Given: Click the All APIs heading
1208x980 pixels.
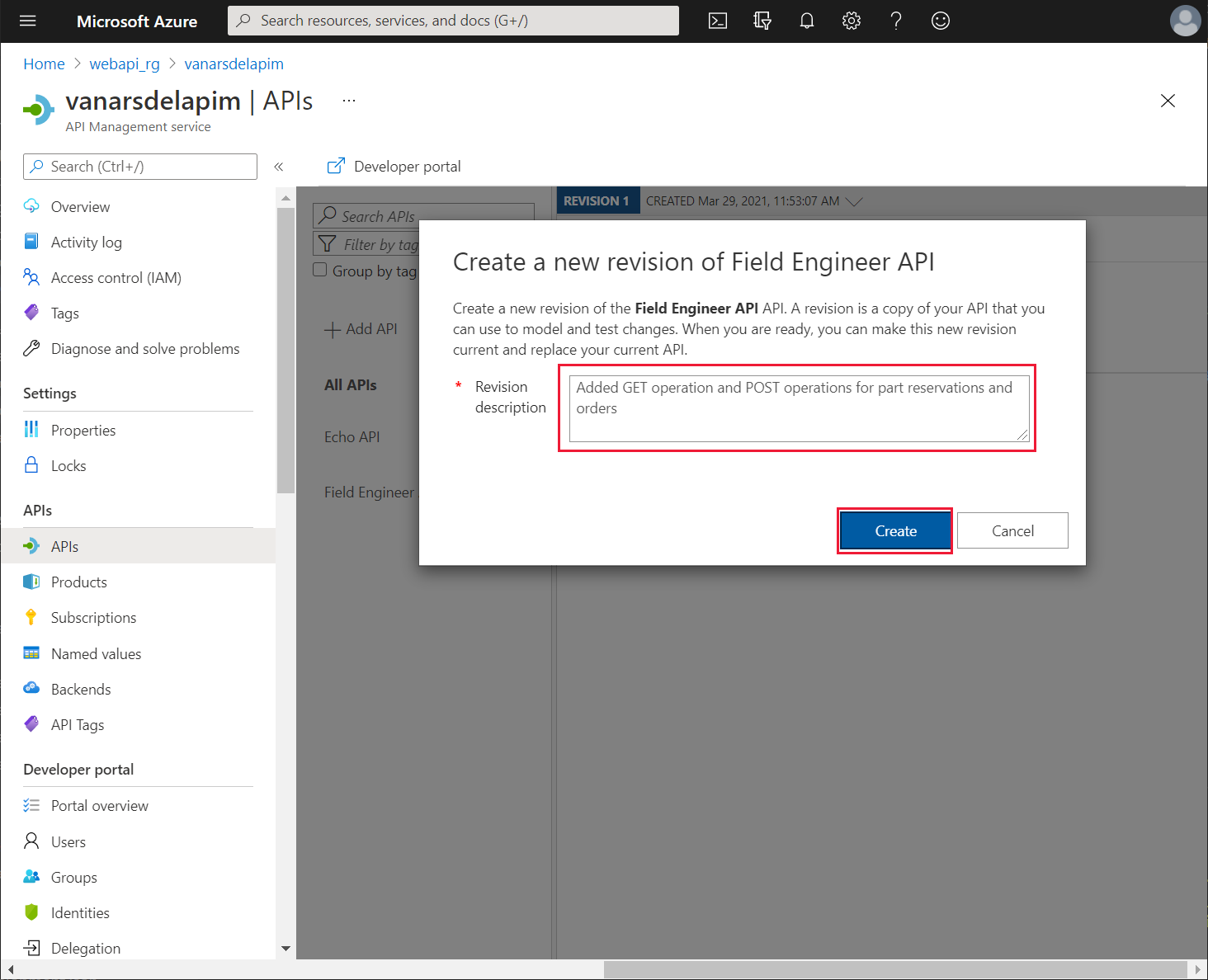Looking at the screenshot, I should 351,384.
